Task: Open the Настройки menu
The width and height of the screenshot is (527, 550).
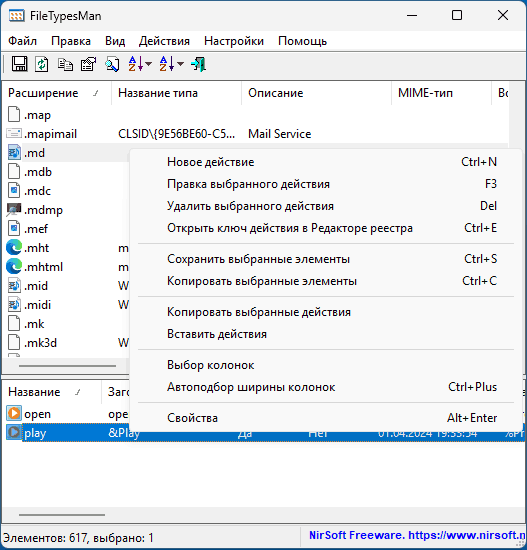Action: [234, 41]
